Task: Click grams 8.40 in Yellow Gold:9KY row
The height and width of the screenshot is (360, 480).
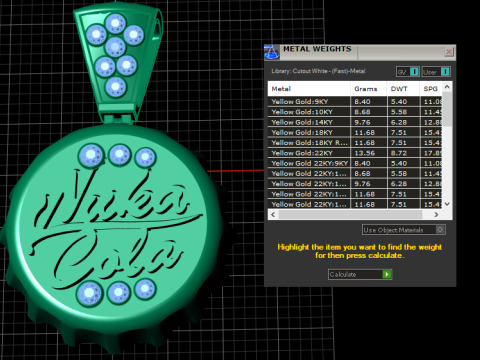Action: point(362,102)
